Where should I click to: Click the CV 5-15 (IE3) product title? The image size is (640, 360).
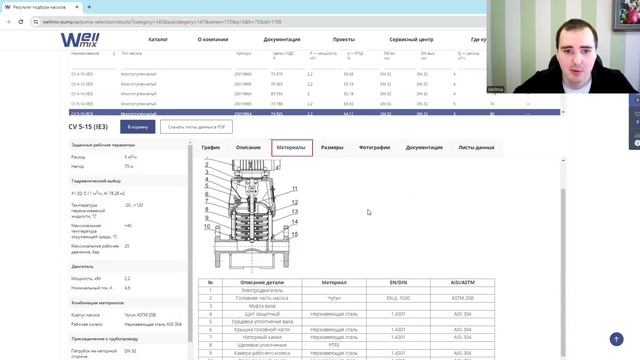click(88, 127)
